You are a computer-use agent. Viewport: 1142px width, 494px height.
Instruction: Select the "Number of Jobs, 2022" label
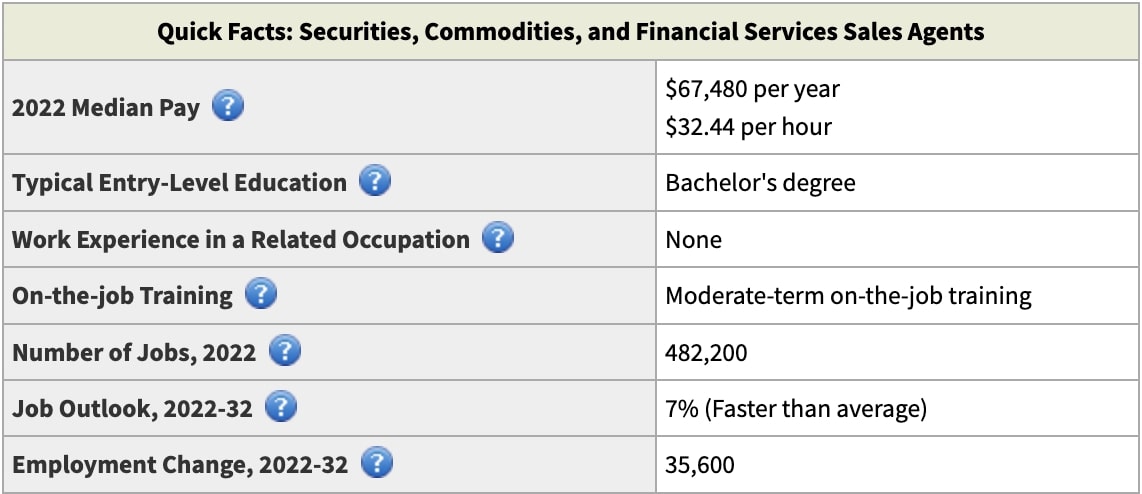coord(134,352)
